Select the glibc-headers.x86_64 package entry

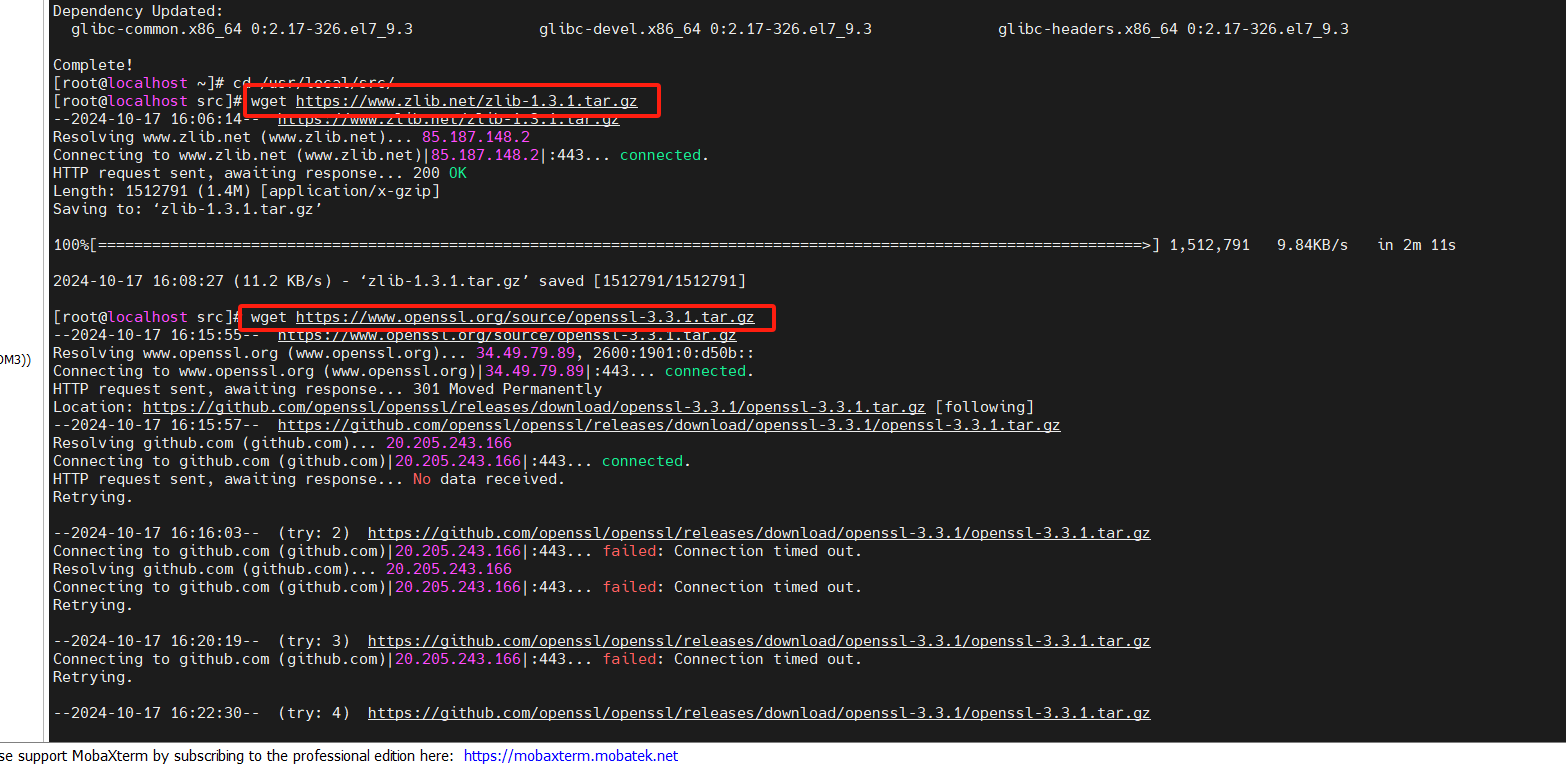point(1173,29)
